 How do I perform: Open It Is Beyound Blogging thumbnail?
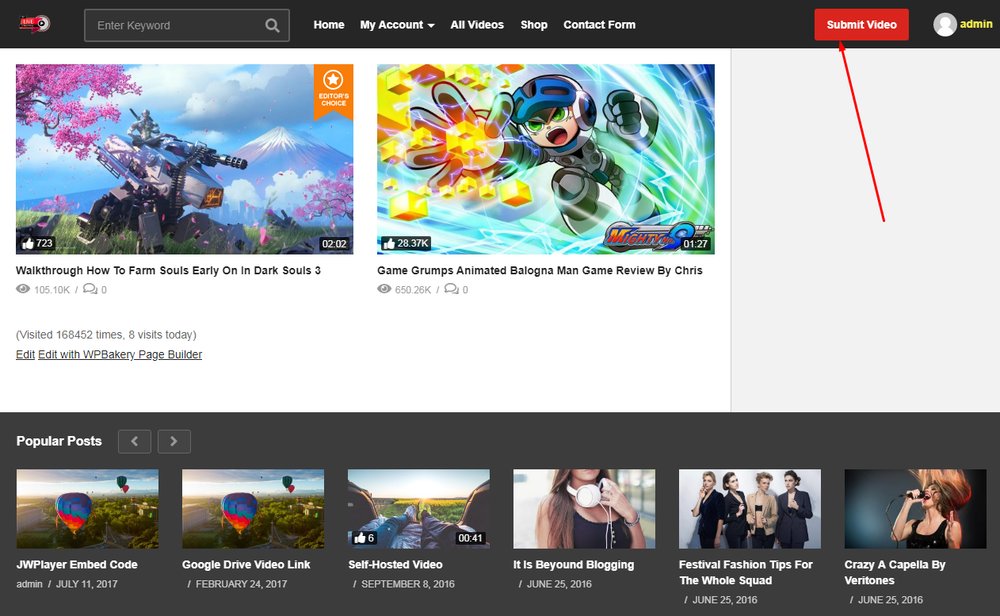pyautogui.click(x=584, y=509)
